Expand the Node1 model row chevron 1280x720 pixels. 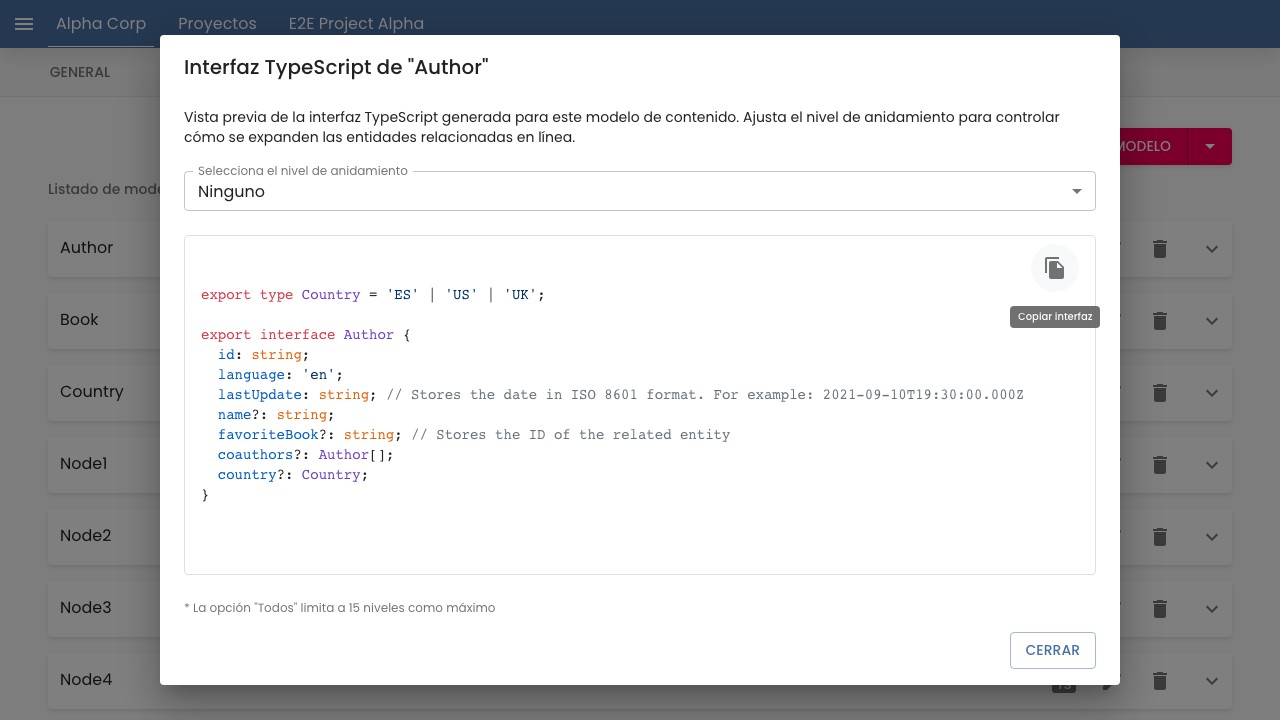click(1212, 465)
